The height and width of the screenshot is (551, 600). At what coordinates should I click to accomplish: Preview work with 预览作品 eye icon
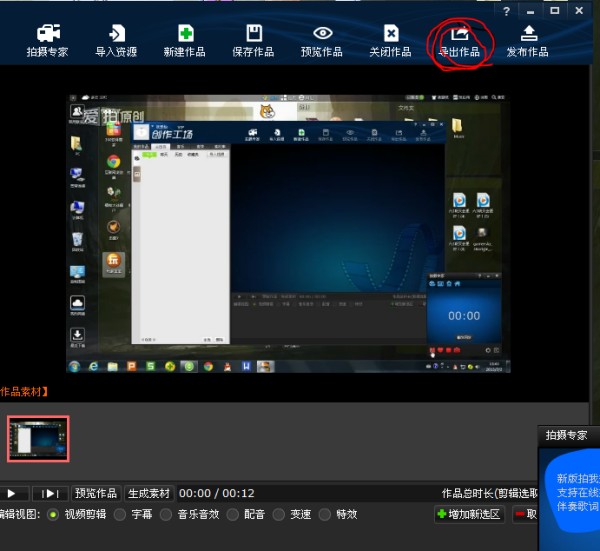point(322,41)
